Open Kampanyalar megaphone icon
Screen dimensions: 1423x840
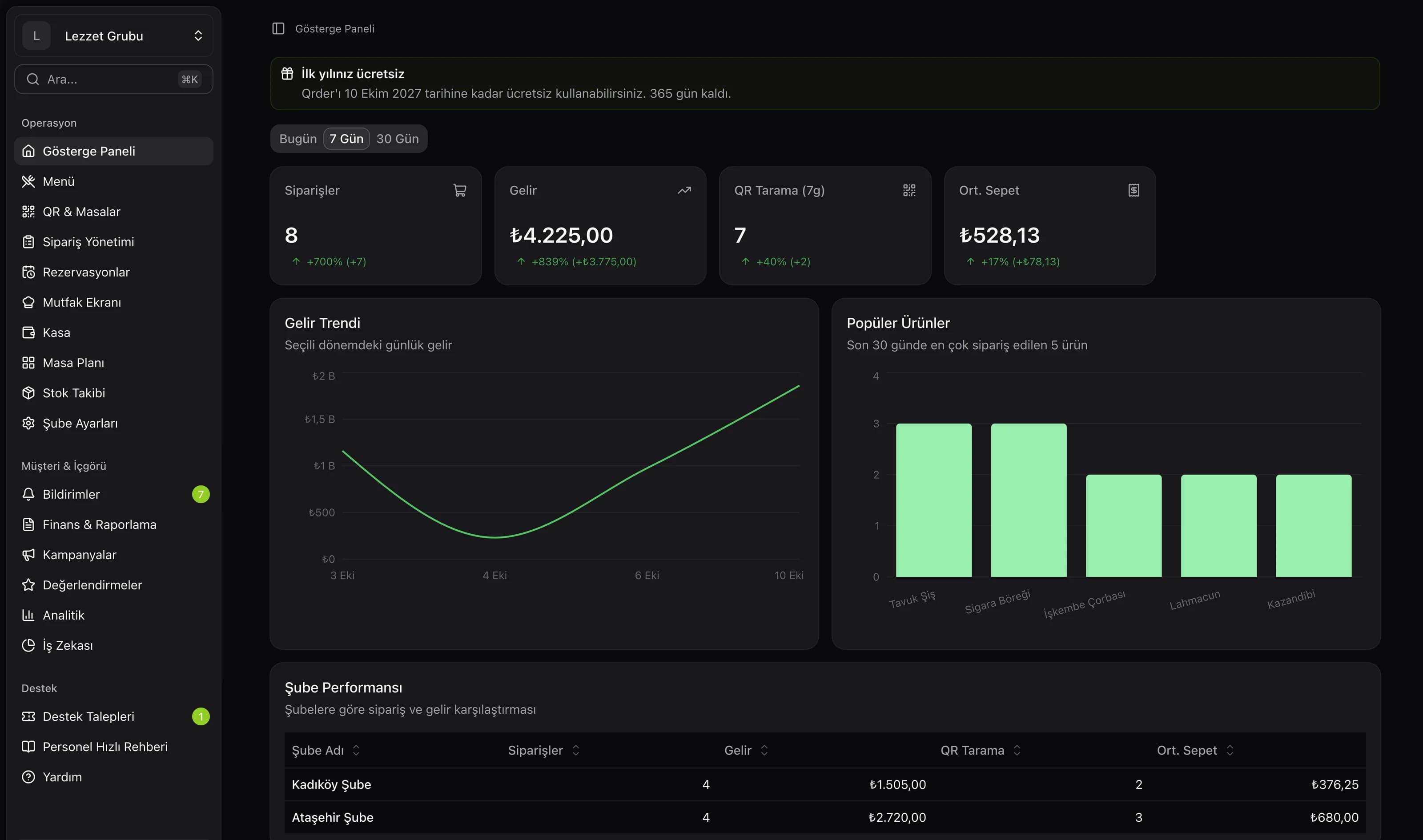point(28,555)
